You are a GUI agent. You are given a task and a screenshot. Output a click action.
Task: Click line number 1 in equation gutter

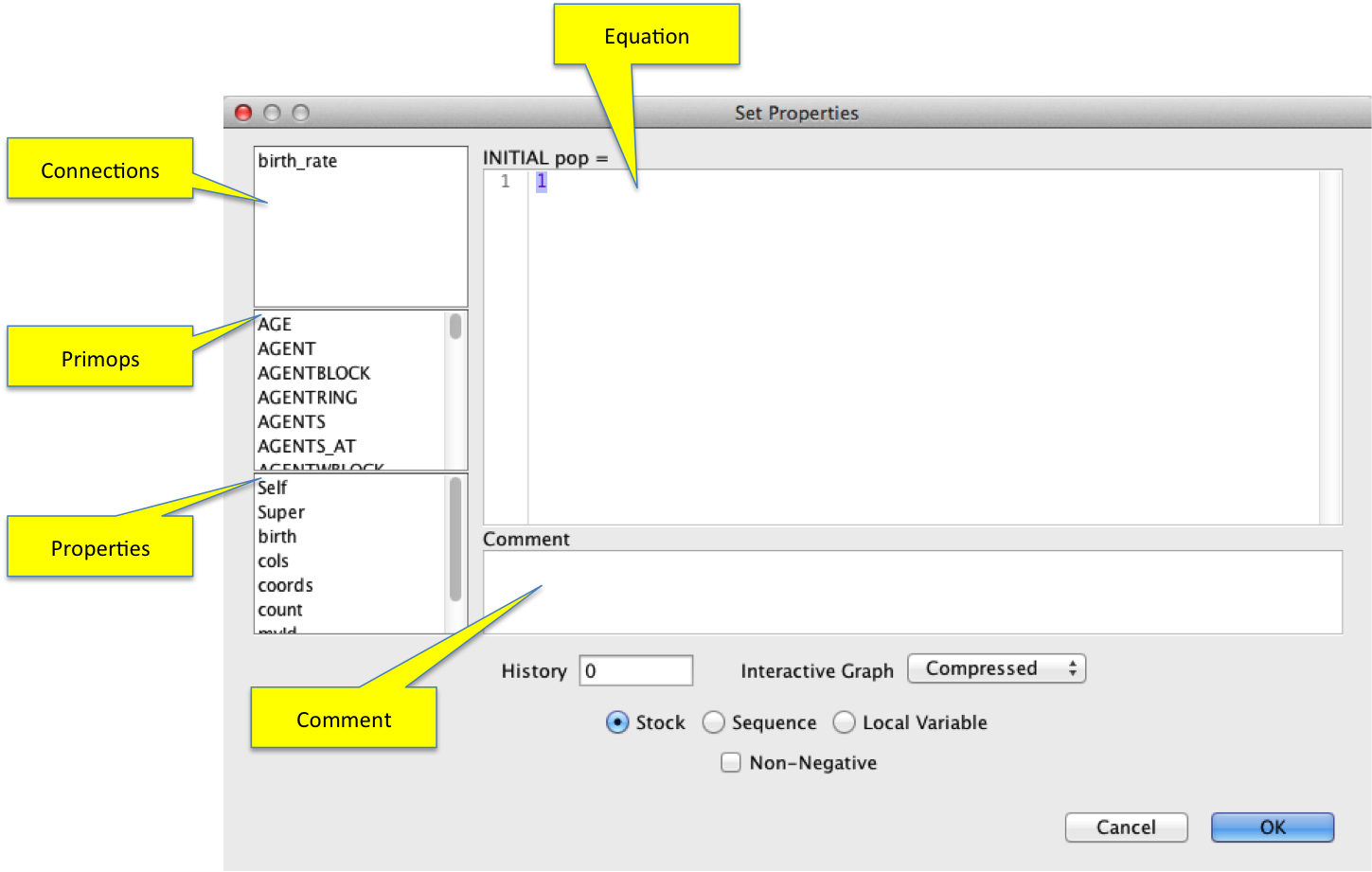(x=506, y=182)
